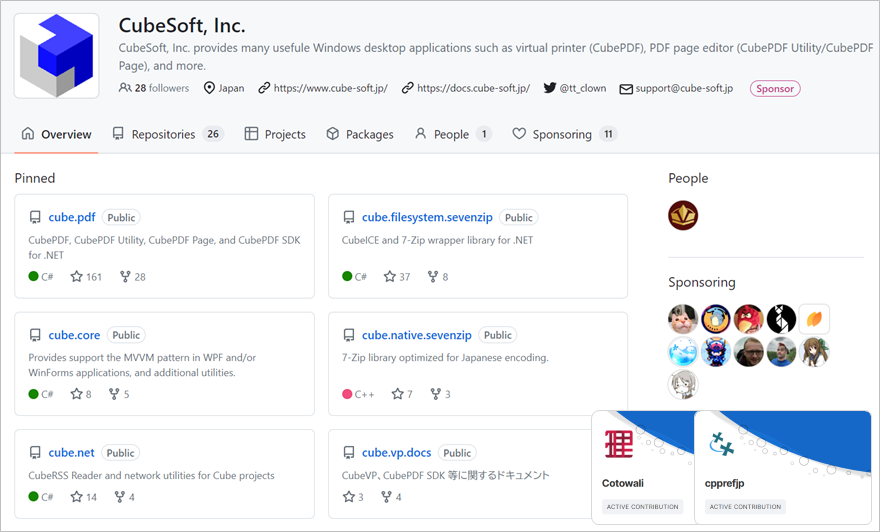Click the pink Sponsor button

(775, 89)
